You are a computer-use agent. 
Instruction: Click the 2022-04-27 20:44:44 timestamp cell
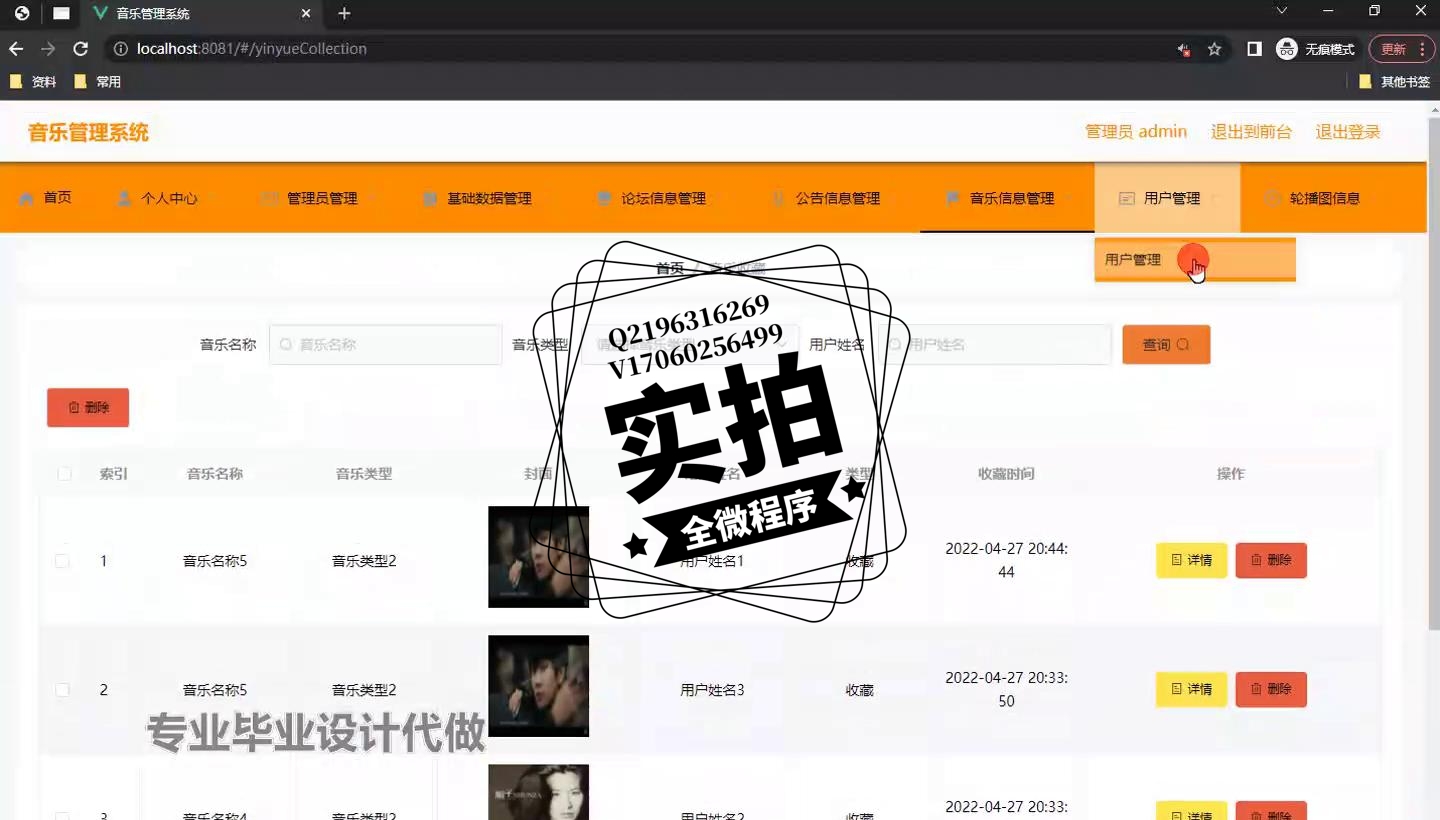[1006, 560]
